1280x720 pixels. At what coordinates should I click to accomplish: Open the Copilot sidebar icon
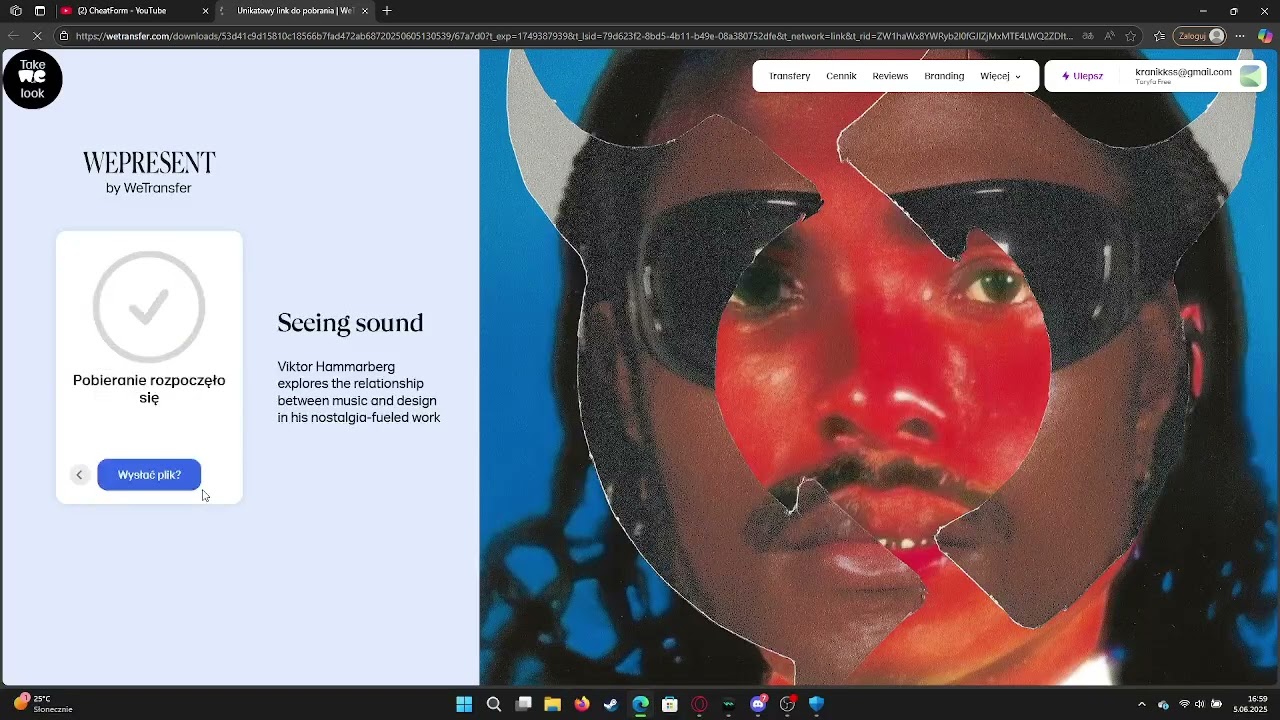coord(1265,36)
